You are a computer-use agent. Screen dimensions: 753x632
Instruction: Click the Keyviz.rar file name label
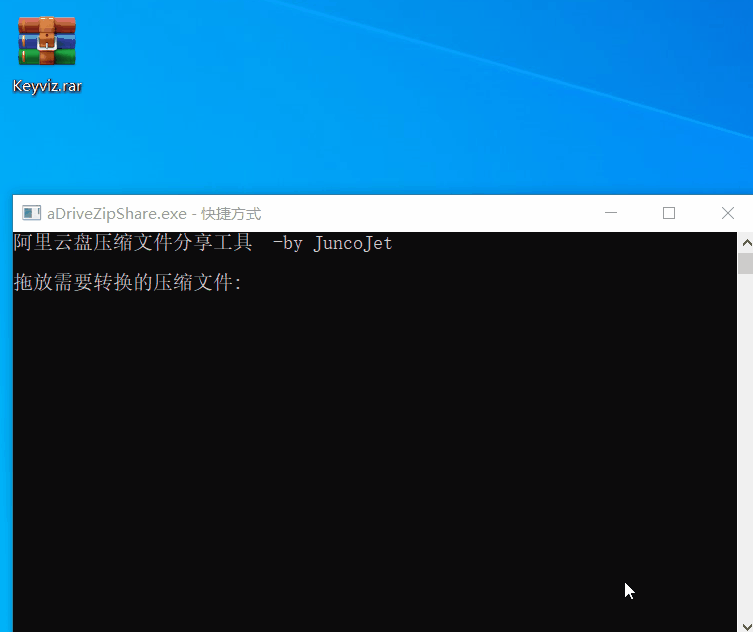(47, 86)
